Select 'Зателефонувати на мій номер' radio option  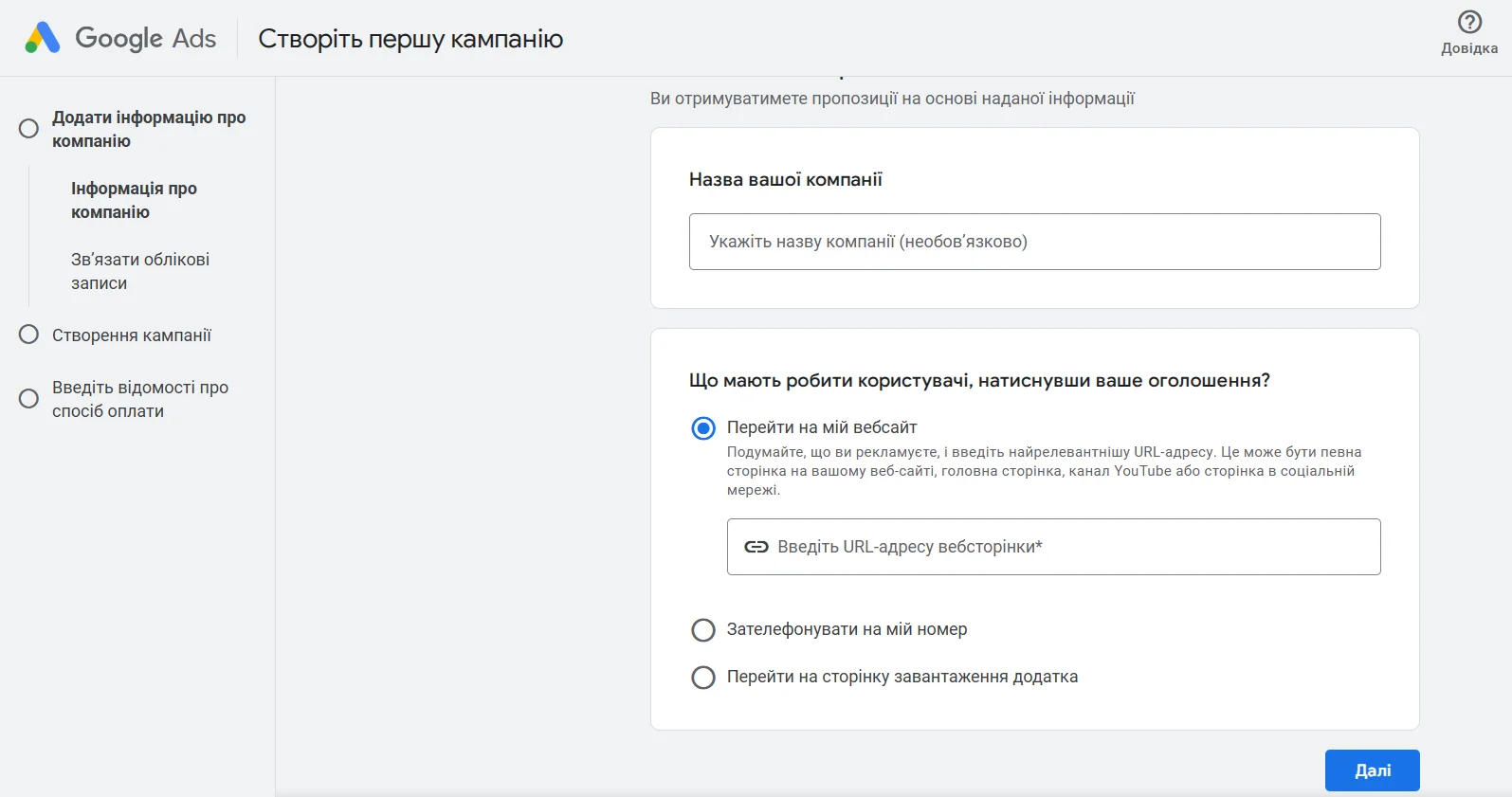click(703, 630)
